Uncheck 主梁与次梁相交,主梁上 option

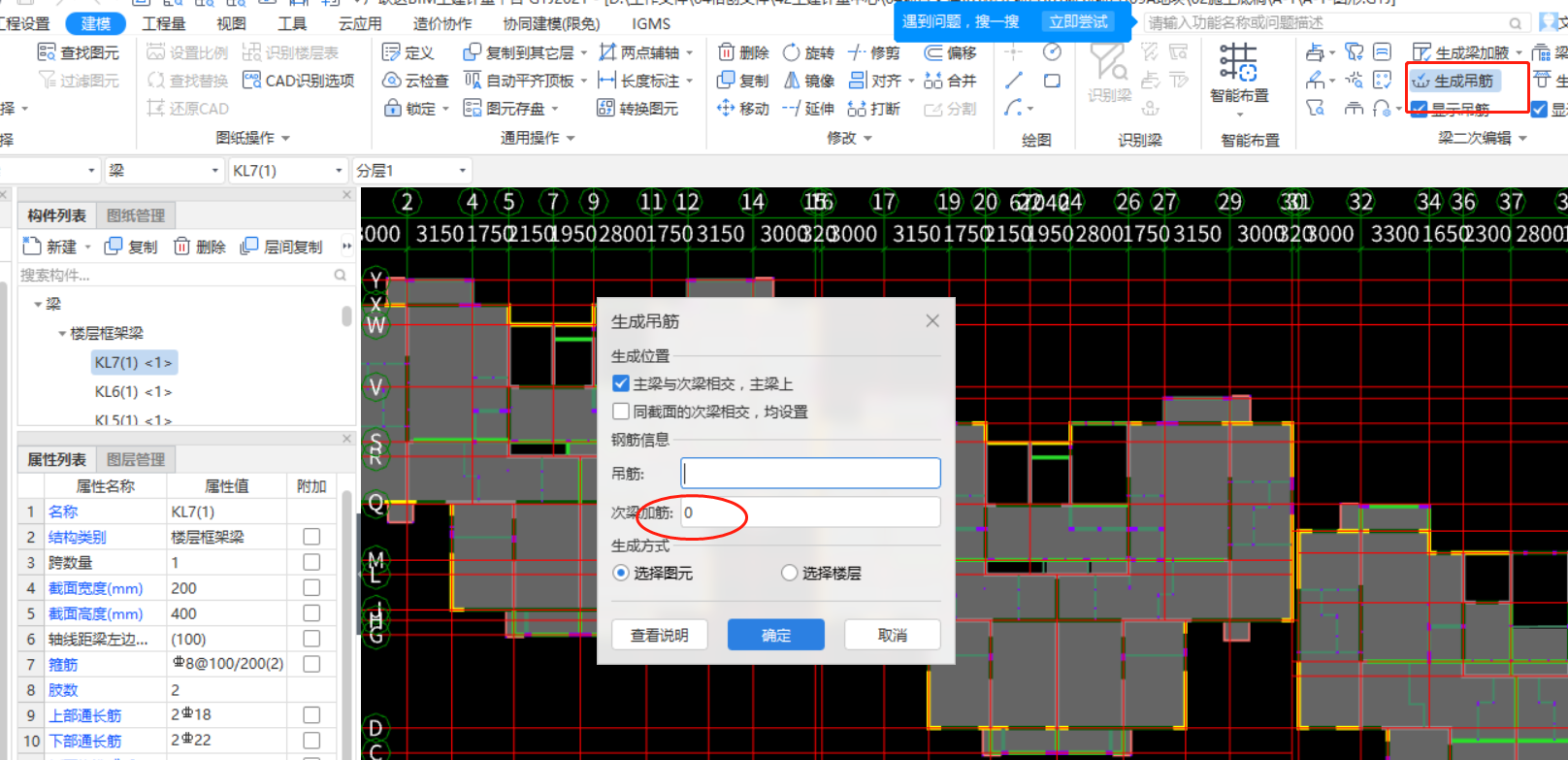point(621,383)
